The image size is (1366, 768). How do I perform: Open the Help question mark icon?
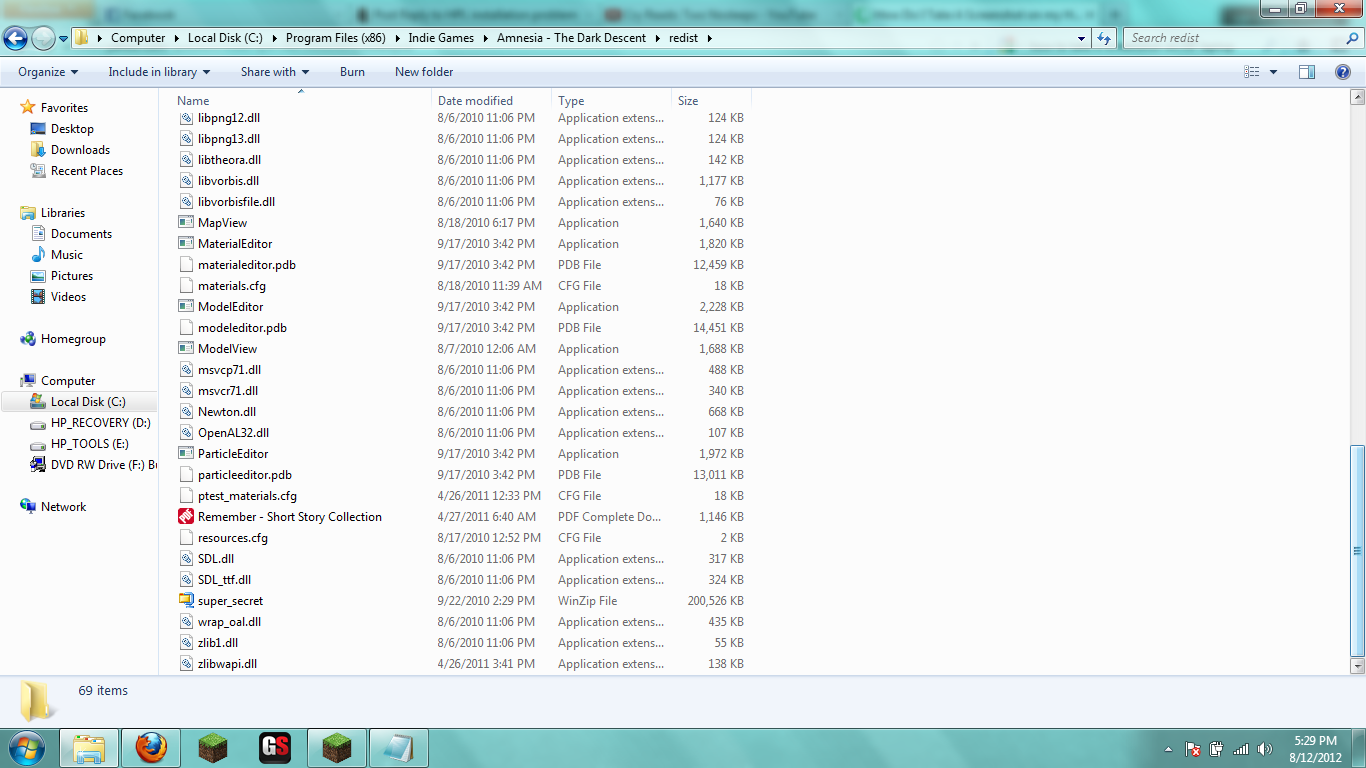[x=1343, y=72]
